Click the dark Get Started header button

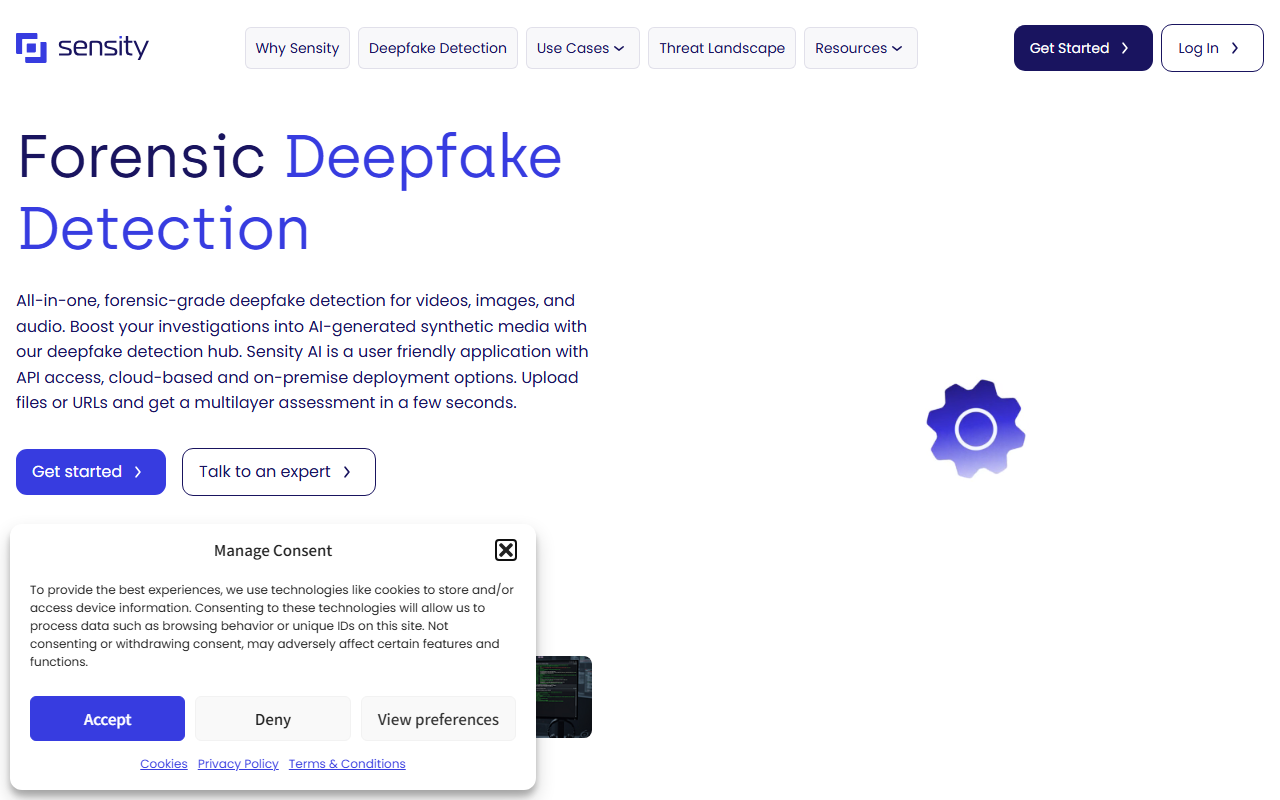click(x=1083, y=48)
